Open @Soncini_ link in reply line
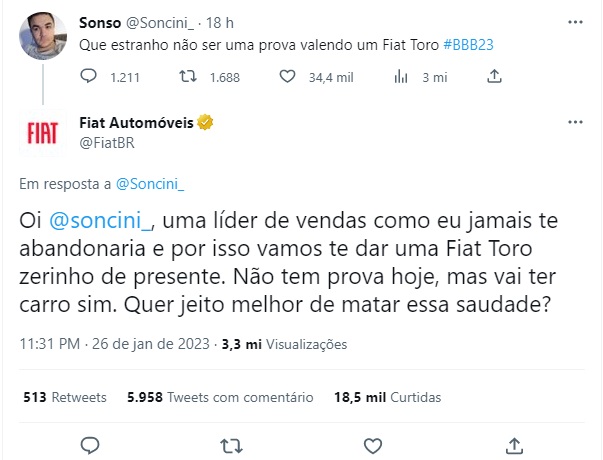The image size is (603, 460). 151,184
